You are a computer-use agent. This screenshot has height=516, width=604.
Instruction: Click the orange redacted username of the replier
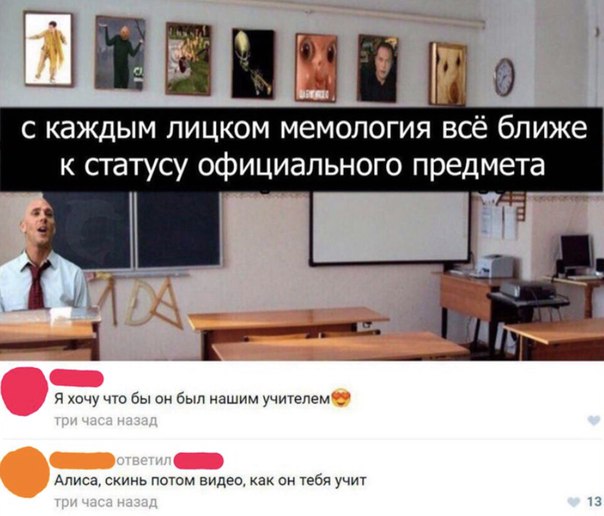83,460
